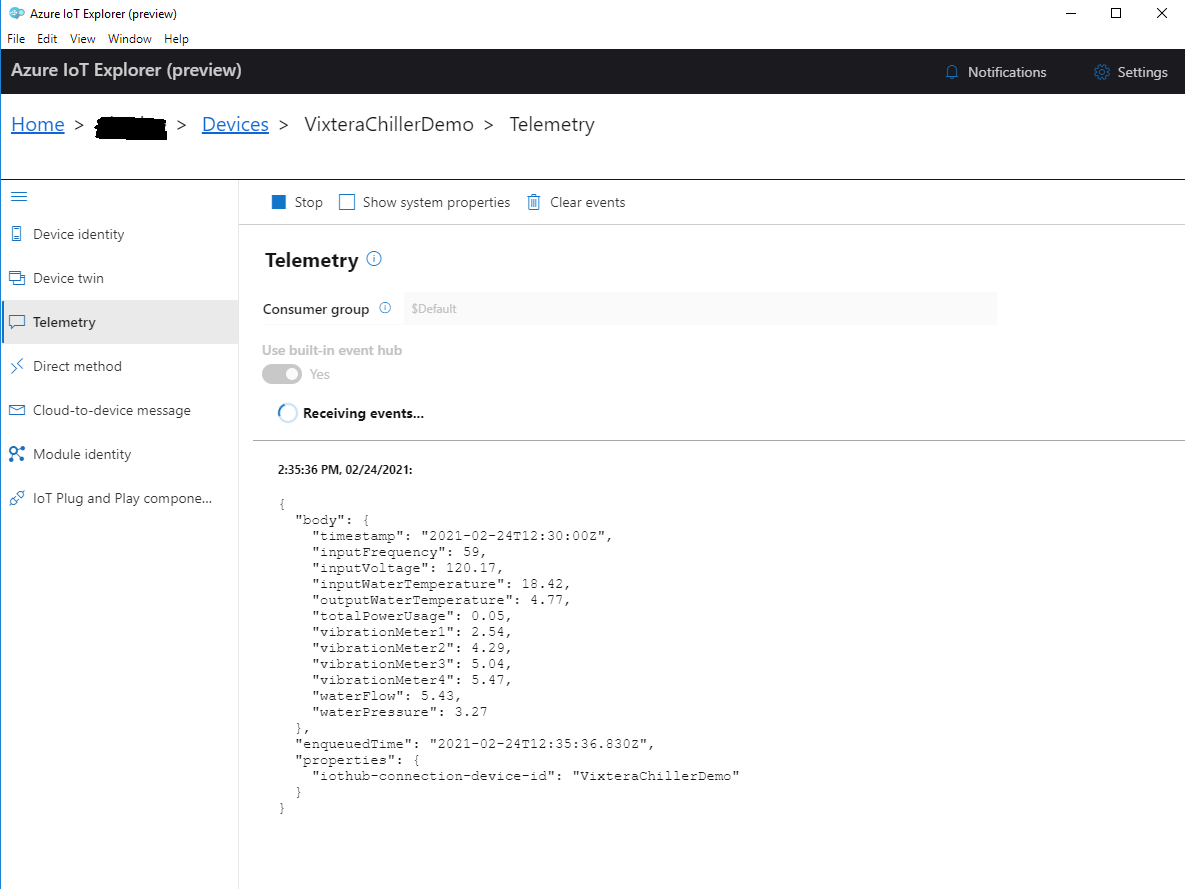The height and width of the screenshot is (889, 1185).
Task: Open the Help menu
Action: [x=176, y=39]
